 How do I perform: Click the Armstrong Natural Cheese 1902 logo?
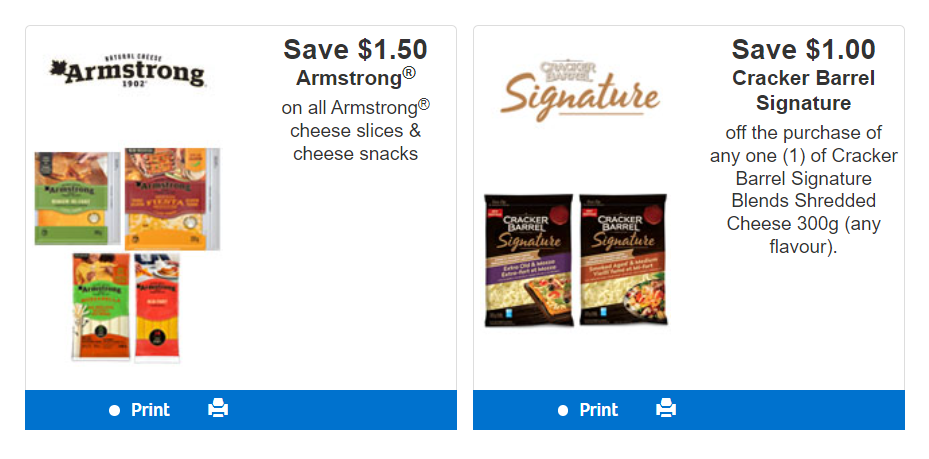[x=127, y=72]
